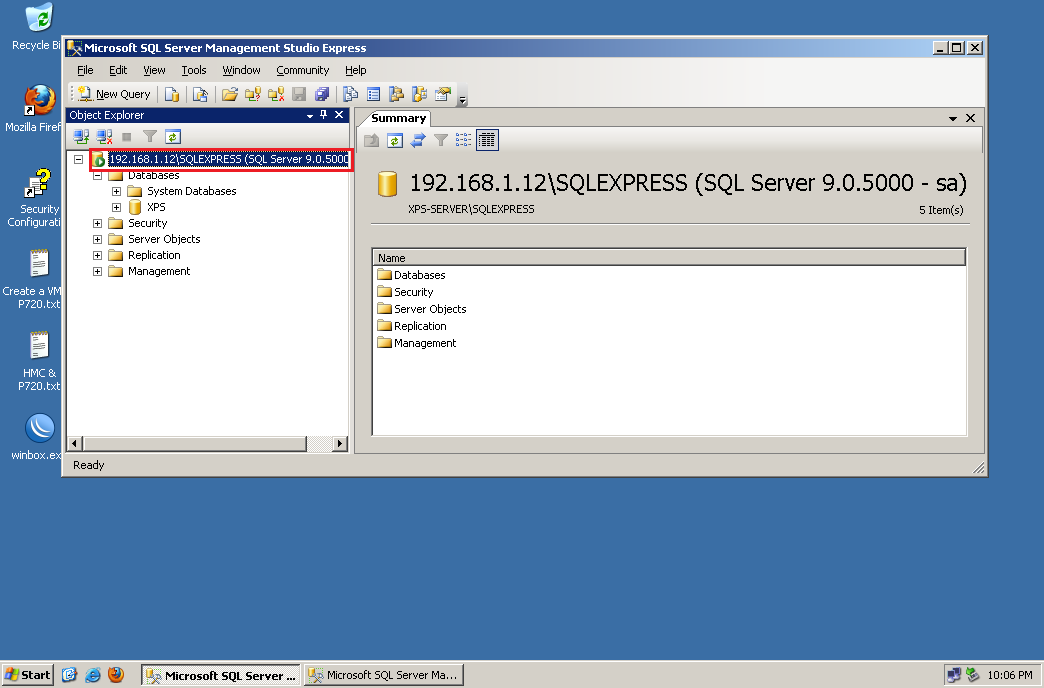Click the Object Explorer horizontal scrollbar thumb
Image resolution: width=1044 pixels, height=688 pixels.
[x=194, y=444]
